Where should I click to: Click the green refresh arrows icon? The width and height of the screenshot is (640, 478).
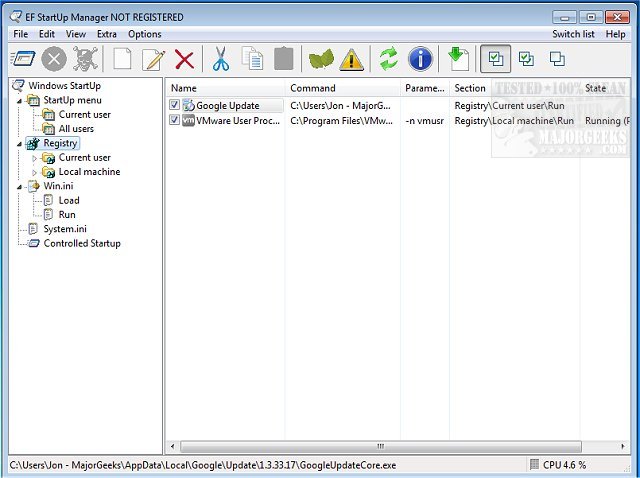387,59
